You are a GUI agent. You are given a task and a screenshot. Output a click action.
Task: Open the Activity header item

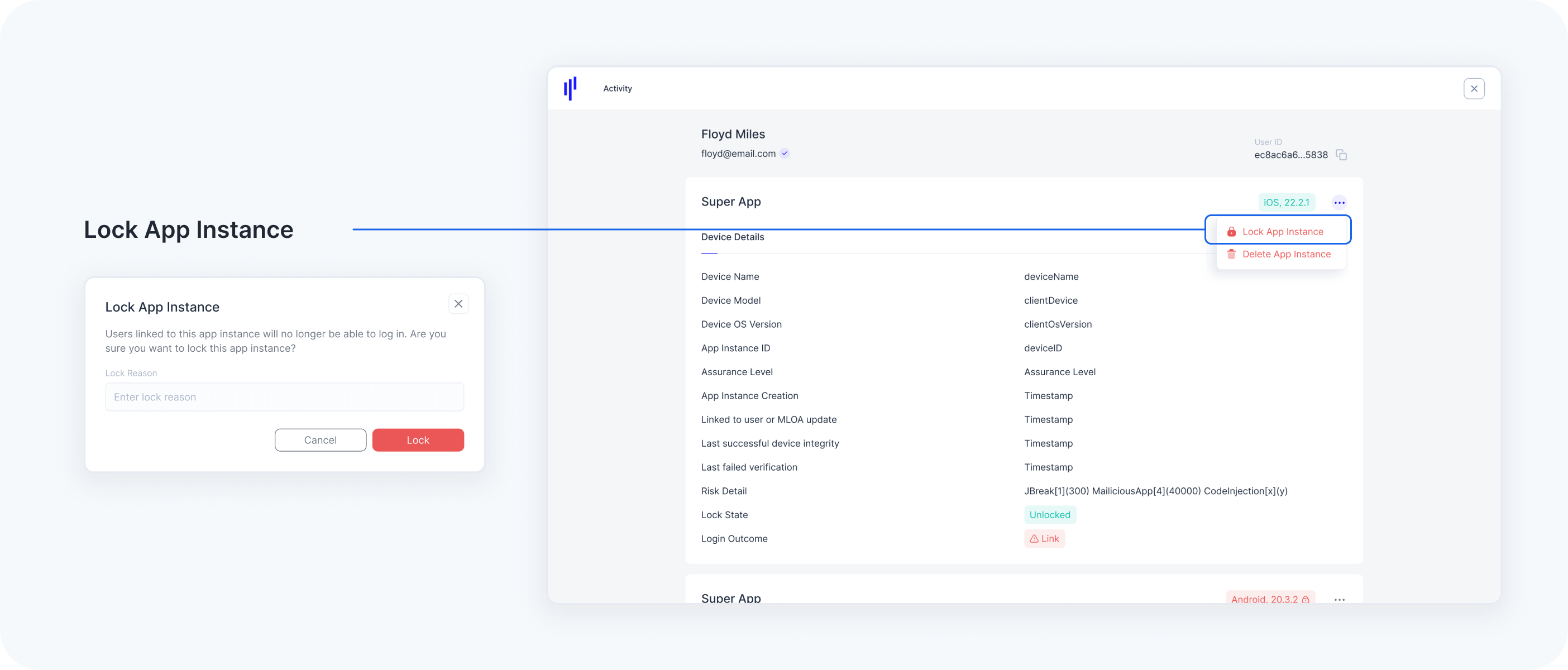click(617, 89)
